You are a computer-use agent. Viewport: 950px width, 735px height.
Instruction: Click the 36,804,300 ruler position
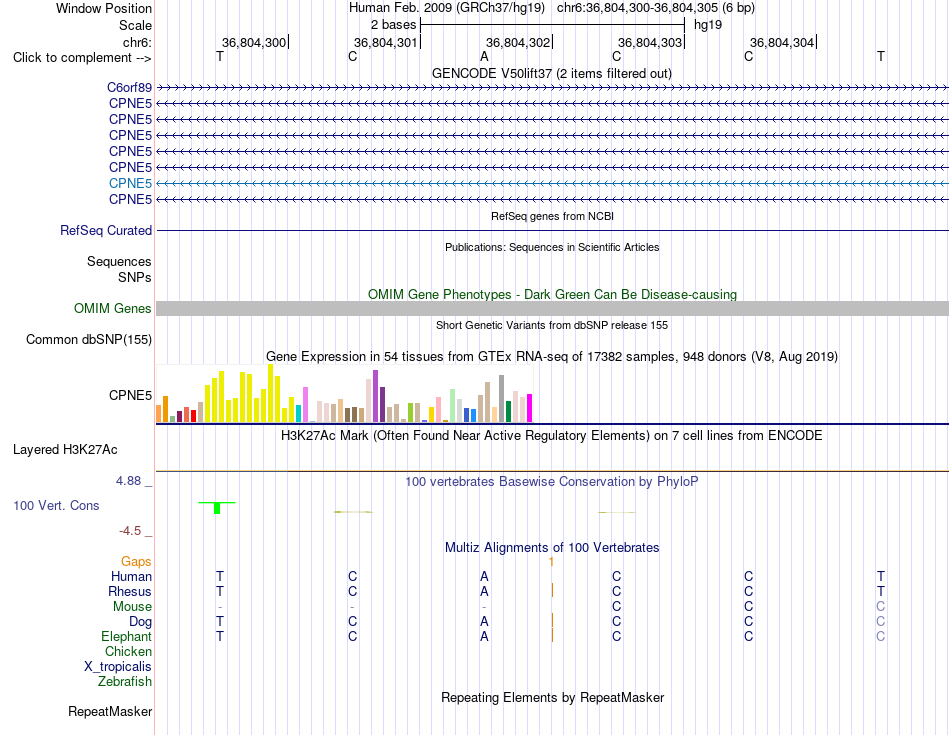pyautogui.click(x=254, y=43)
